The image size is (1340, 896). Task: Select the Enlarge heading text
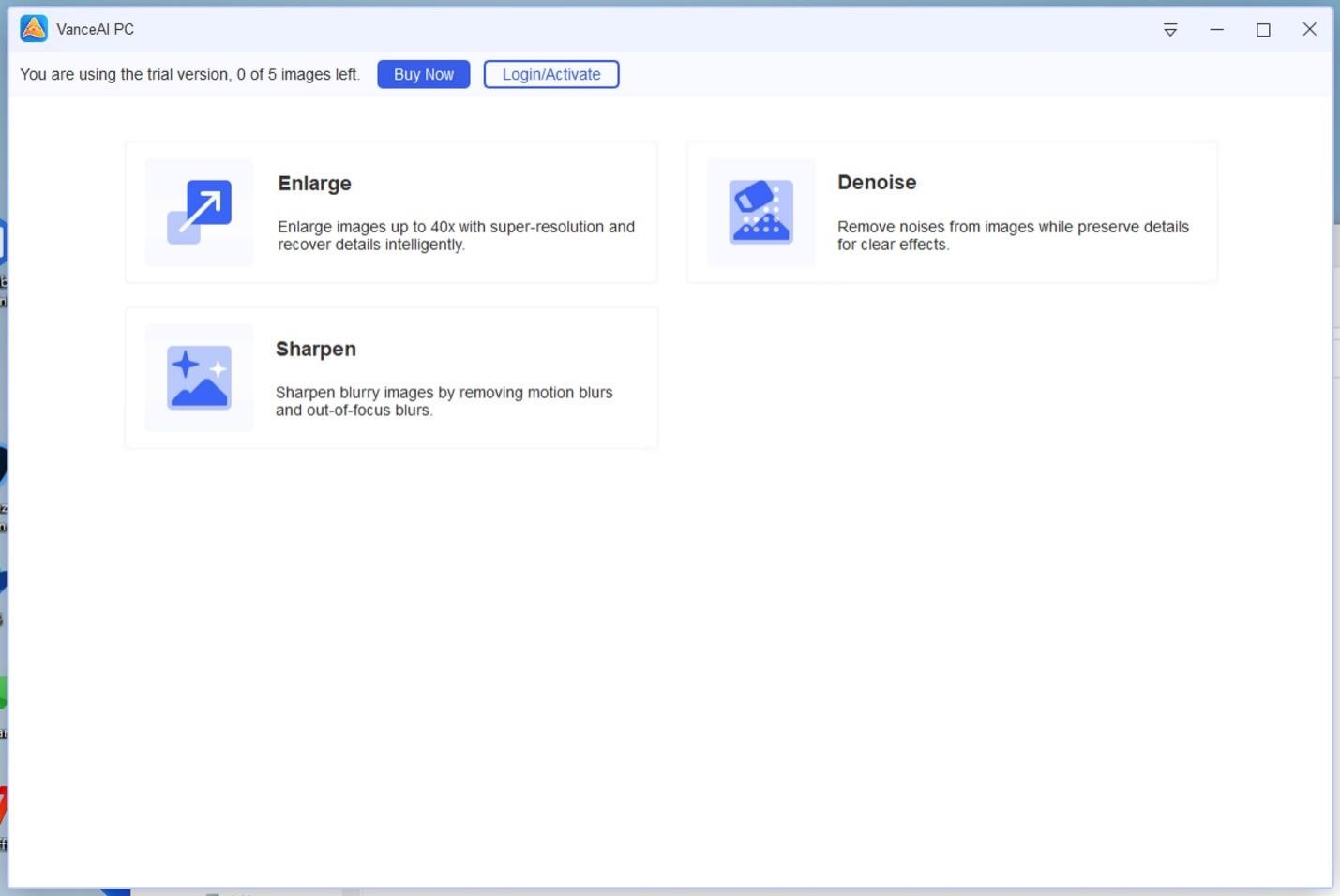tap(314, 184)
